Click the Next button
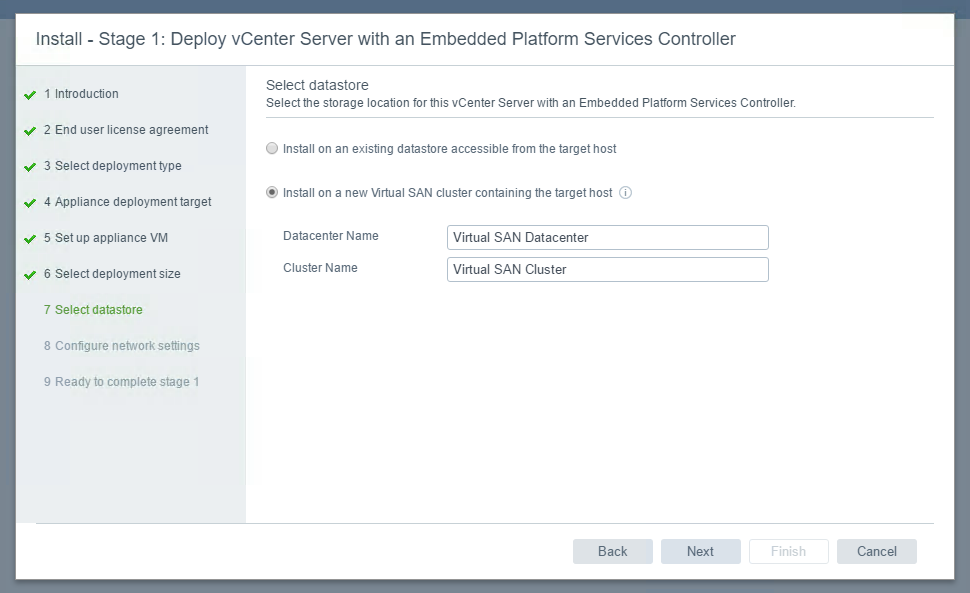970x593 pixels. point(700,552)
